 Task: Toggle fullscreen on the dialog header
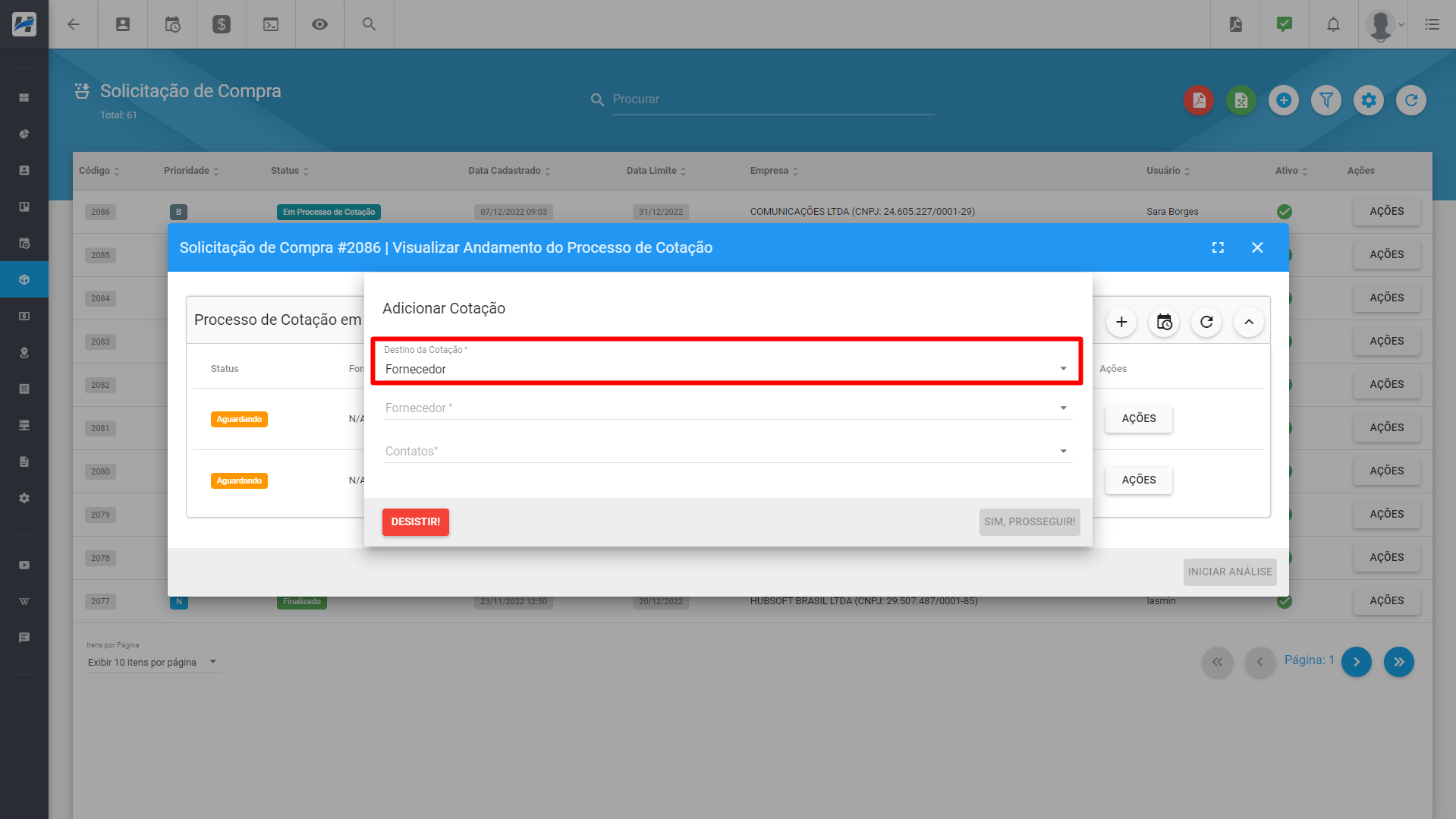click(1218, 247)
